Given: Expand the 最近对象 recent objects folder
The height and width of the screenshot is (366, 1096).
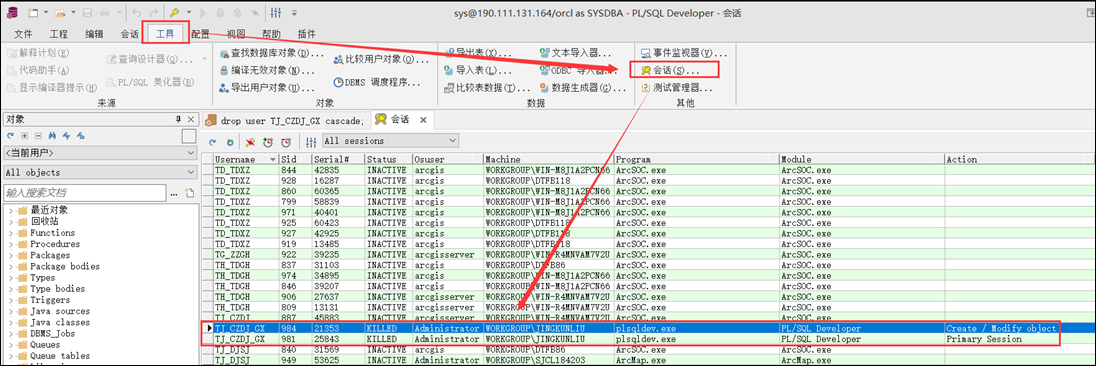Looking at the screenshot, I should [10, 210].
